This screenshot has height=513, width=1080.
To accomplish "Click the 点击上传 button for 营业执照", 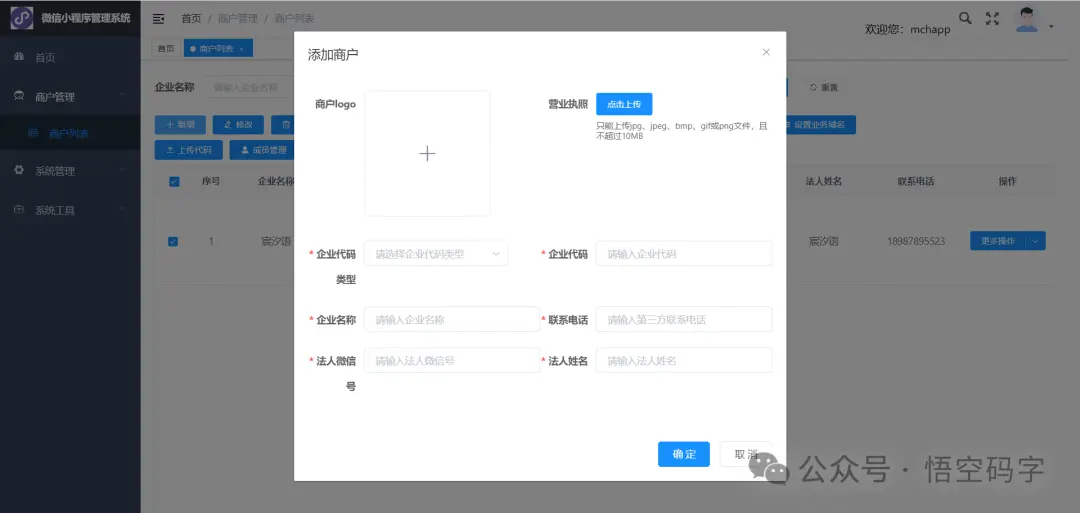I will click(624, 104).
